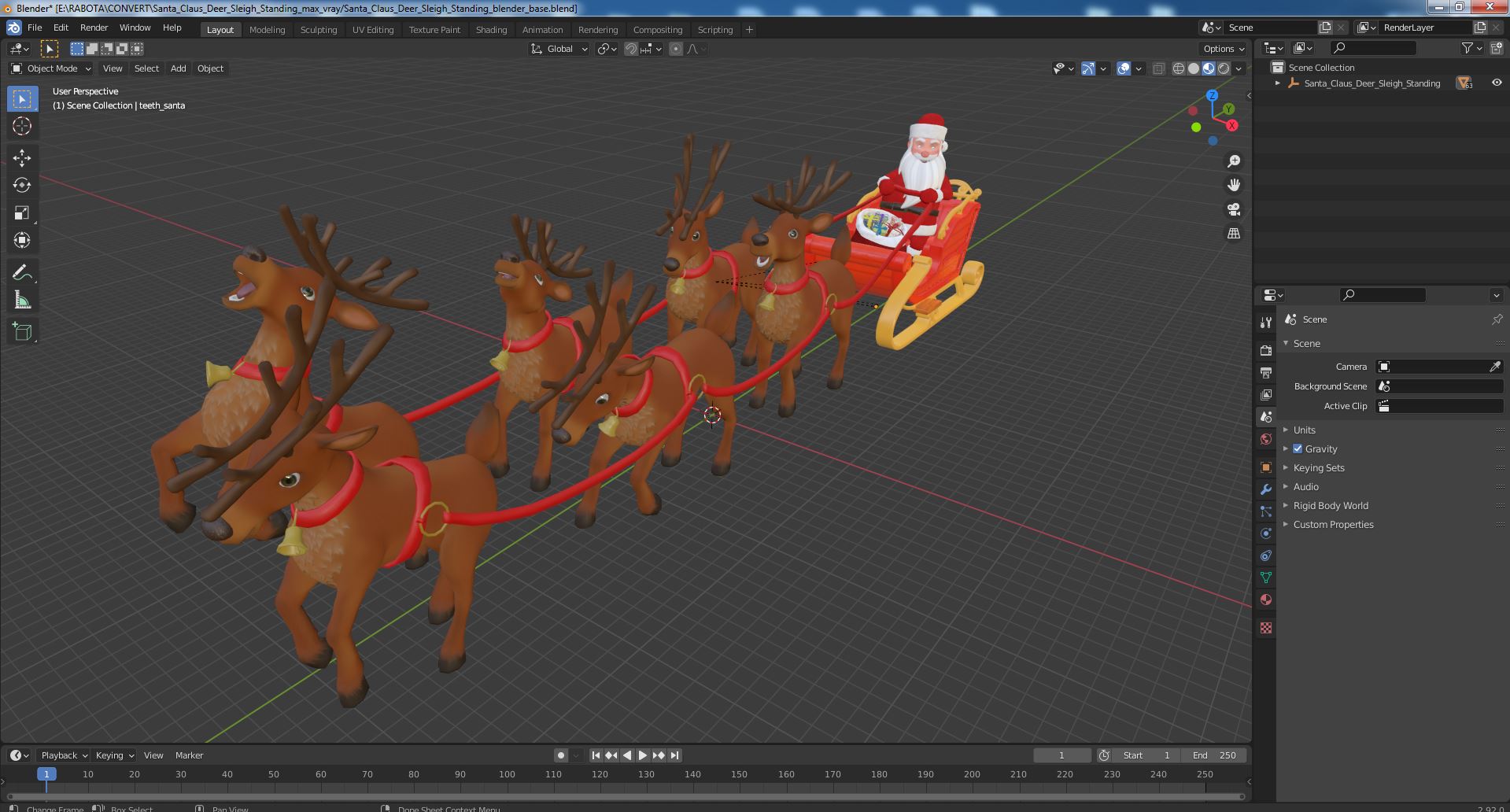Toggle snapping magnet icon

(x=631, y=49)
